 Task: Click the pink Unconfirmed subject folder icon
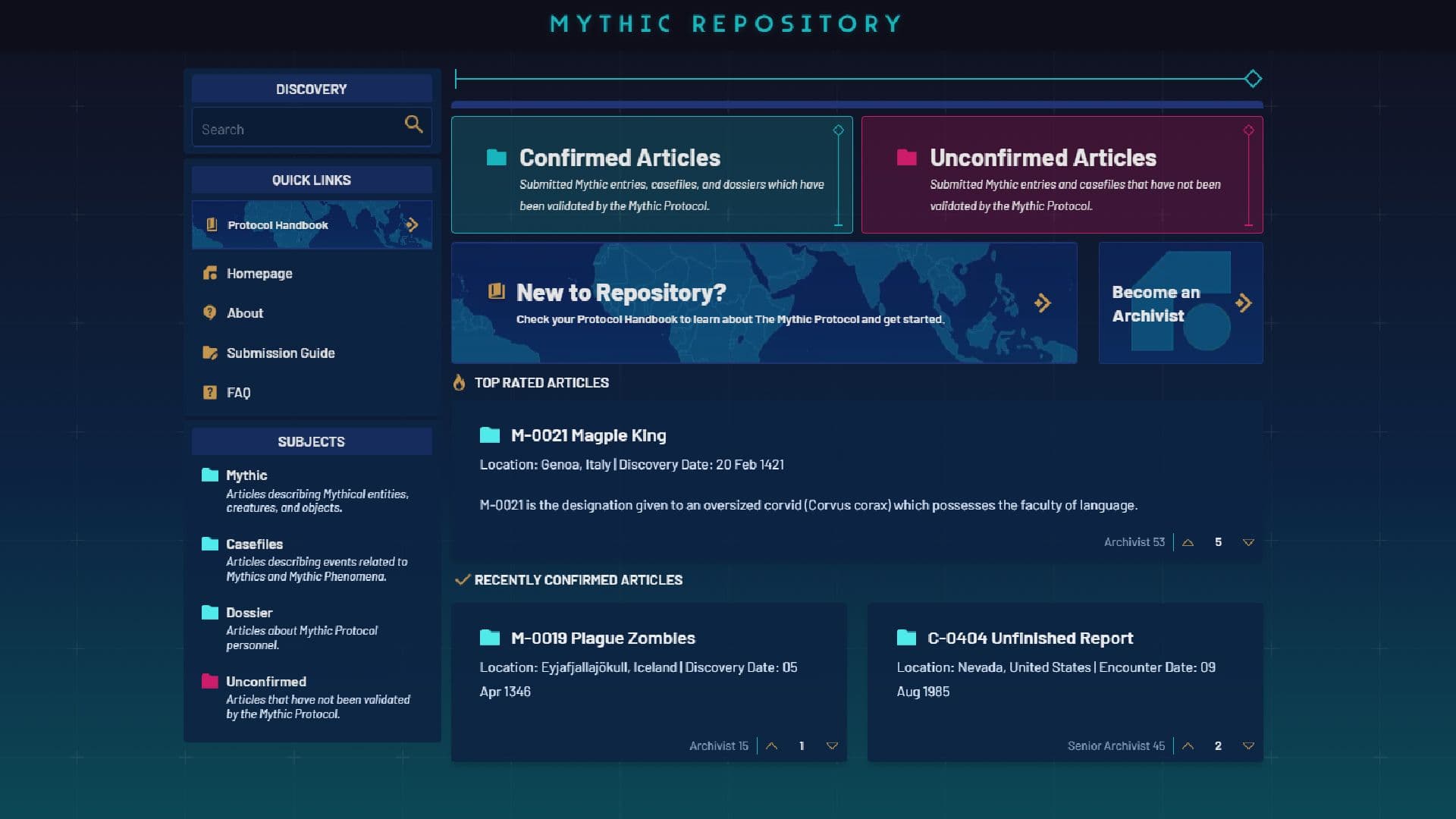click(210, 681)
